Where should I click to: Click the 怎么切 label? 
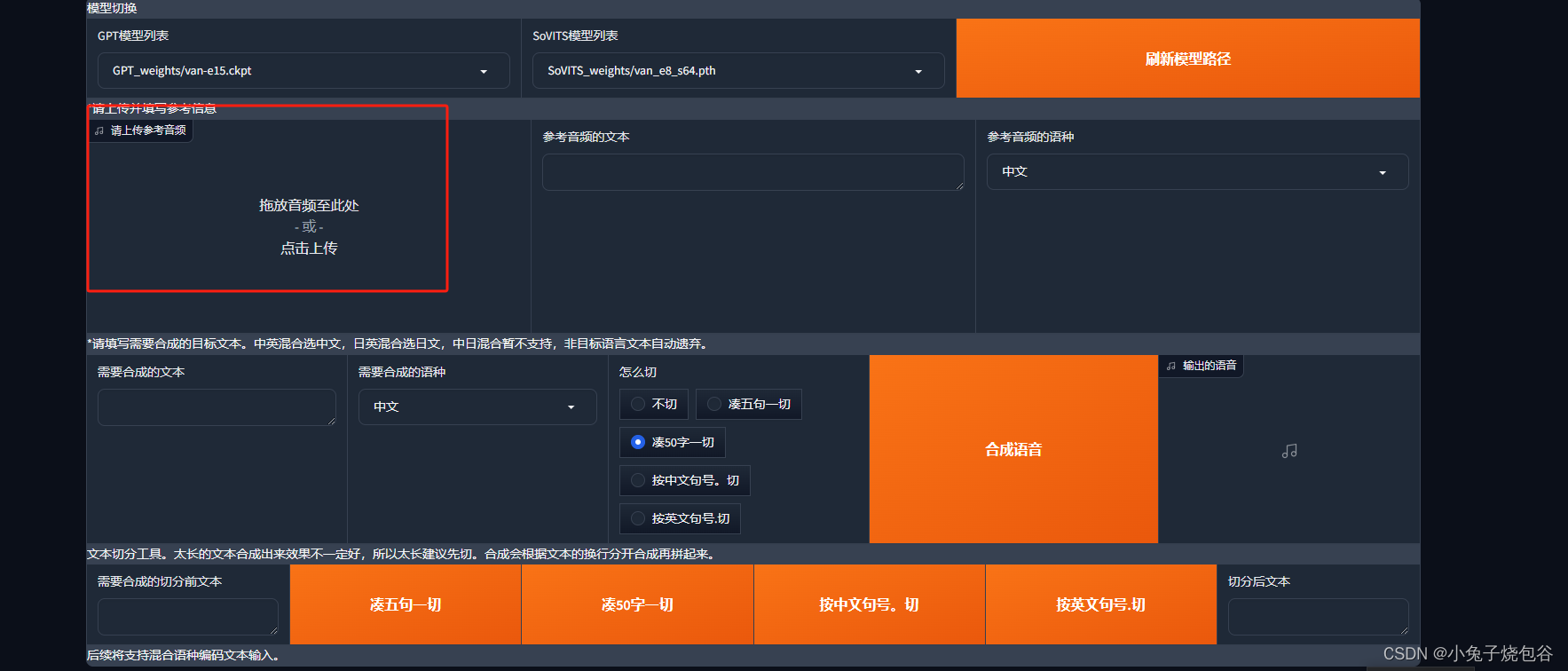click(638, 372)
